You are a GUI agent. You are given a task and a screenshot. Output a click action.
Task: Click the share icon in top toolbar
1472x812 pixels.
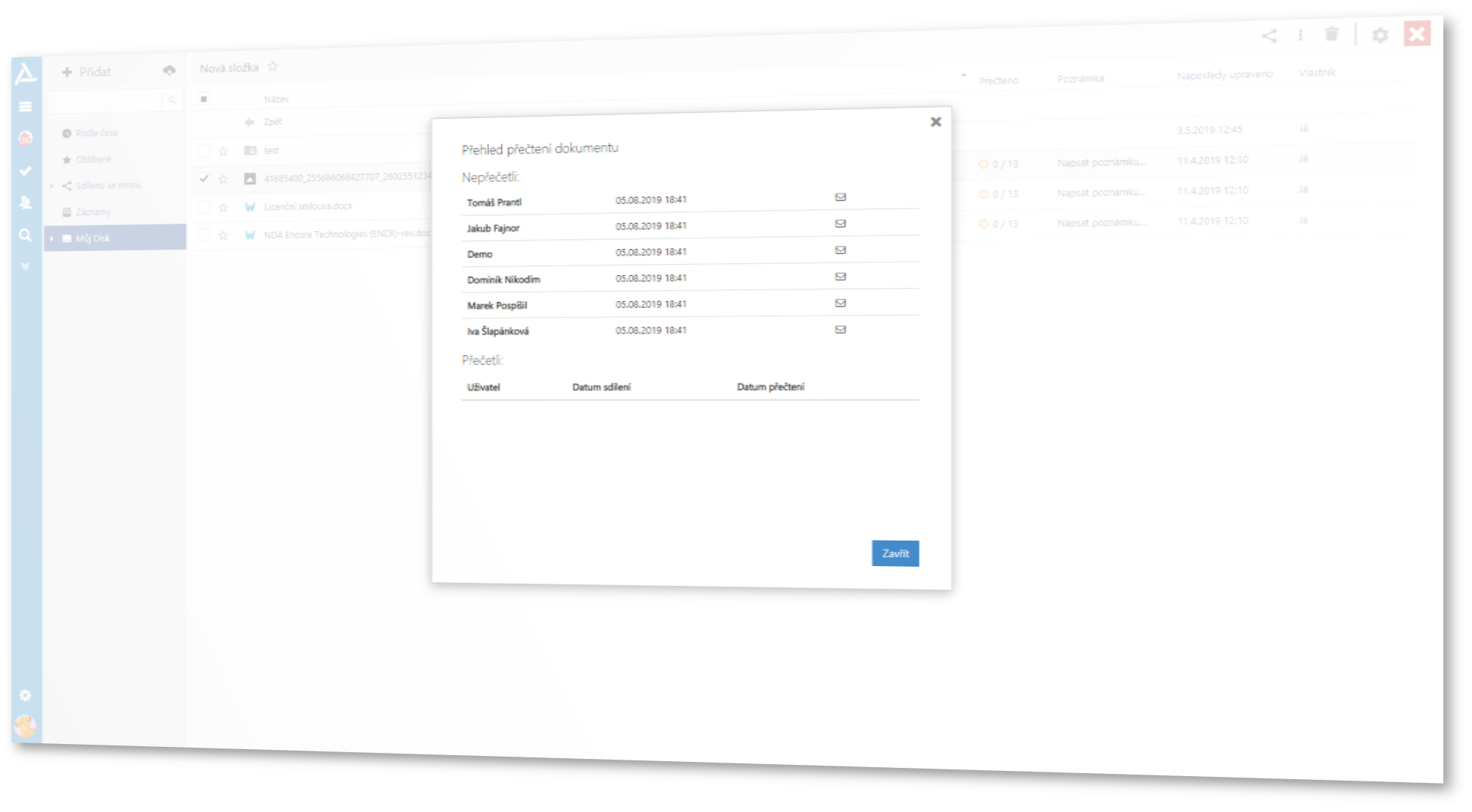(1269, 36)
